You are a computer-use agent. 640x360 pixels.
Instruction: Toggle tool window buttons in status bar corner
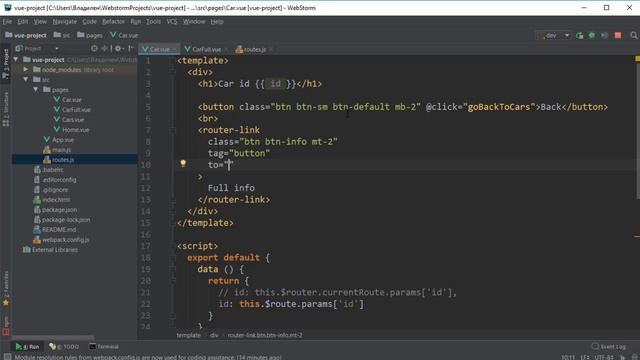pos(7,357)
